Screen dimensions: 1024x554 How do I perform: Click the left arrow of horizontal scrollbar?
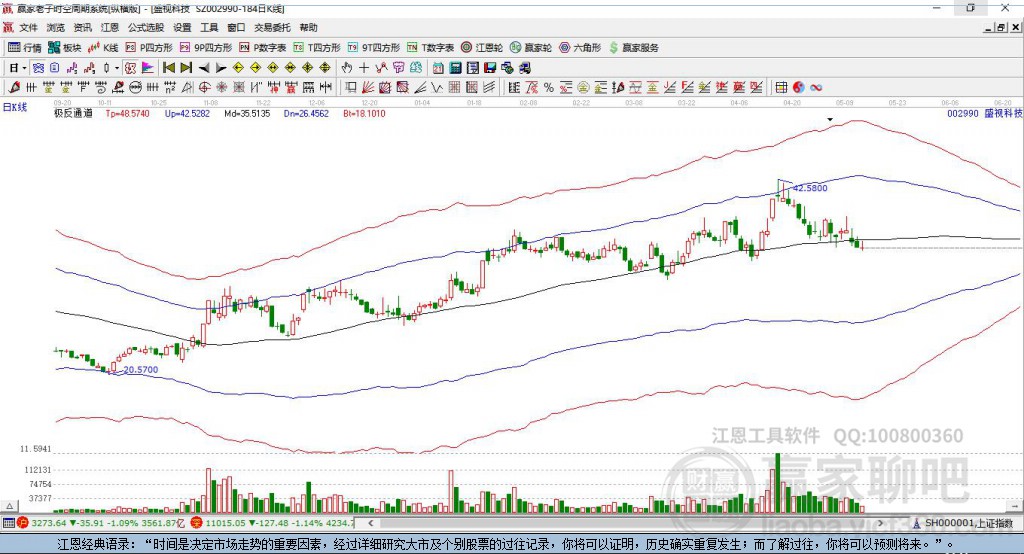click(370, 523)
